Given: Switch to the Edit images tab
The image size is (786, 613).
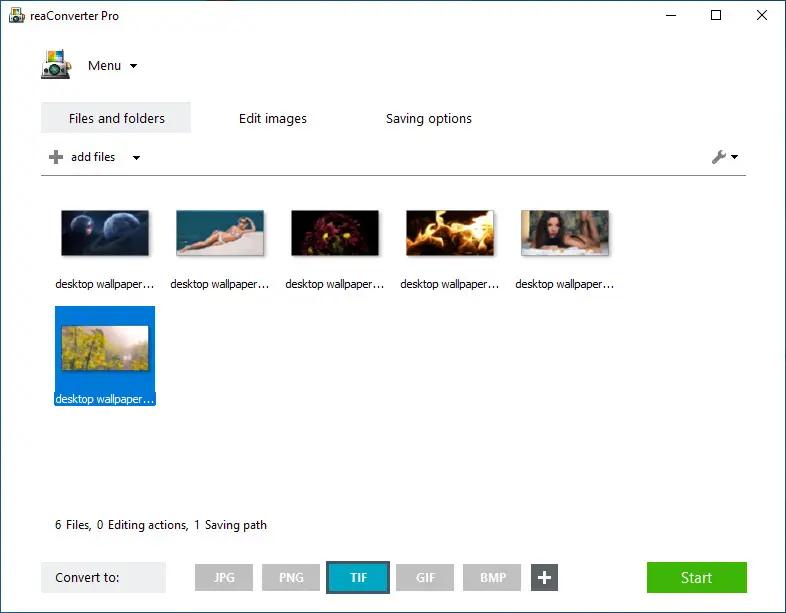Looking at the screenshot, I should pyautogui.click(x=273, y=118).
